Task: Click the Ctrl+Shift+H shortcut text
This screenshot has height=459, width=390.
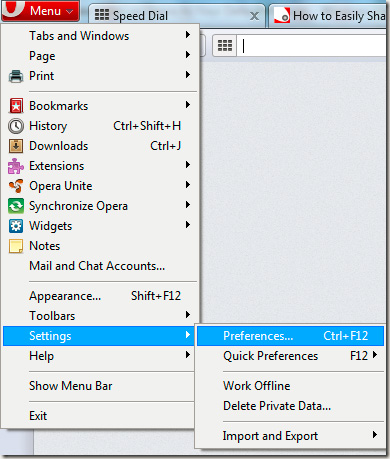Action: coord(147,126)
